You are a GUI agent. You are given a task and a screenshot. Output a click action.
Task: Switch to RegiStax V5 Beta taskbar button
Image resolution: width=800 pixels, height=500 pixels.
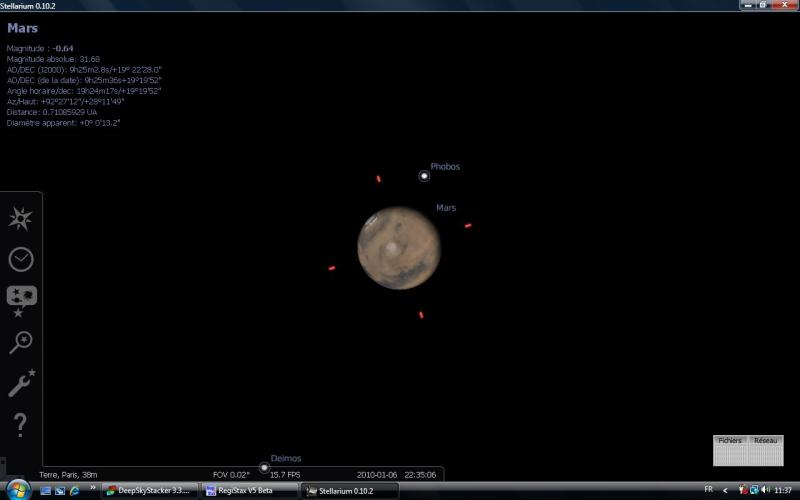coord(249,491)
